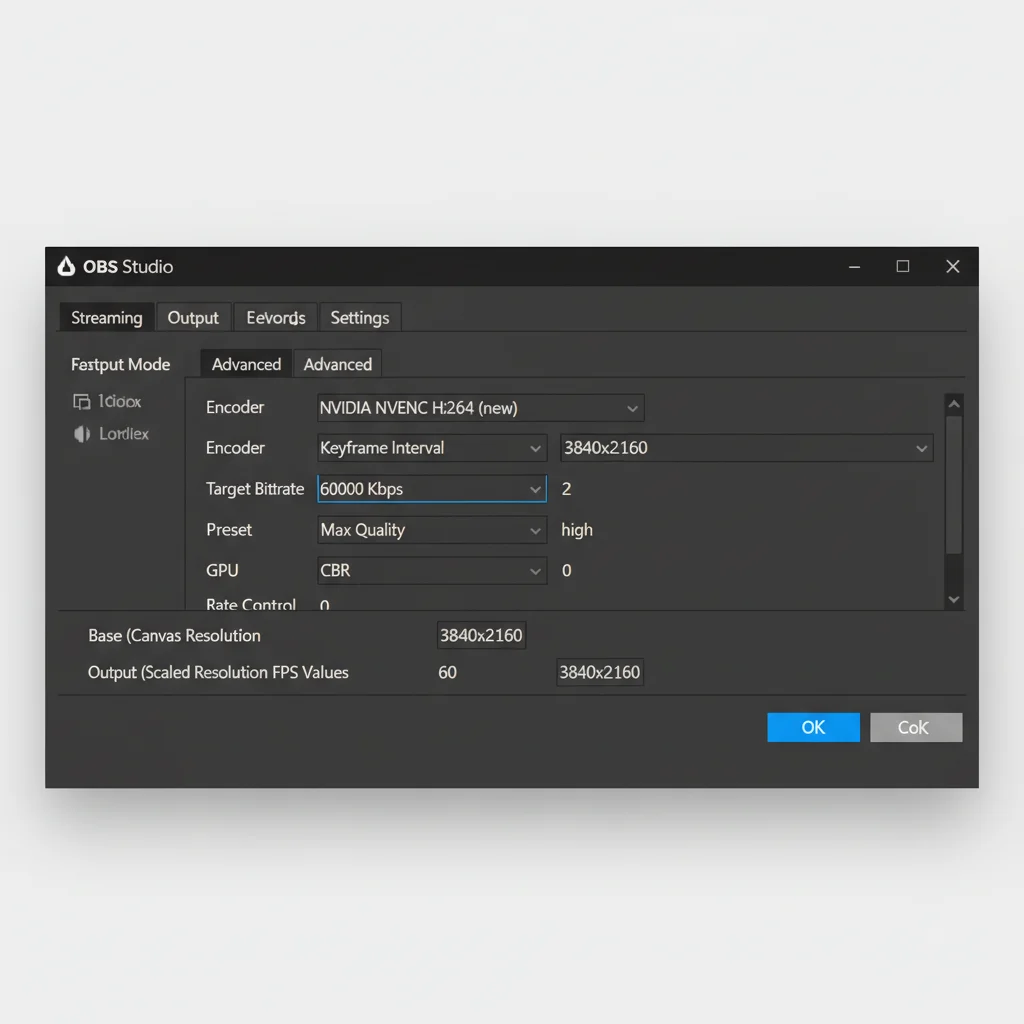Select the Lordlex speaker icon
1024x1024 pixels.
click(x=82, y=434)
